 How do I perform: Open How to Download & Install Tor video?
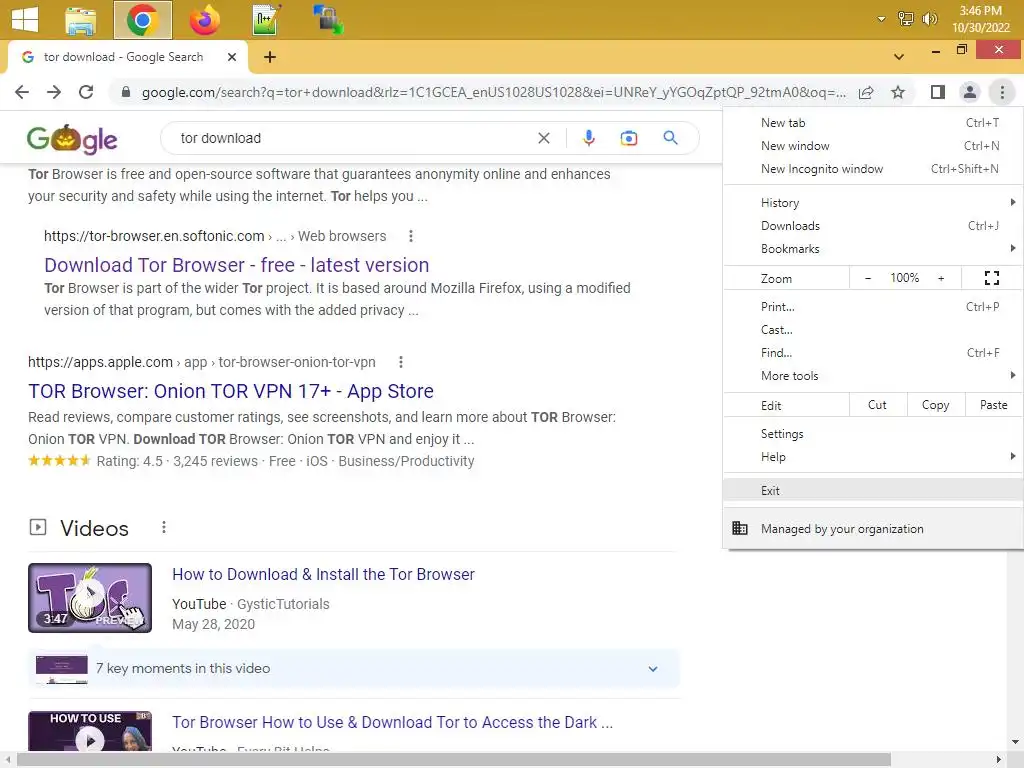point(323,574)
